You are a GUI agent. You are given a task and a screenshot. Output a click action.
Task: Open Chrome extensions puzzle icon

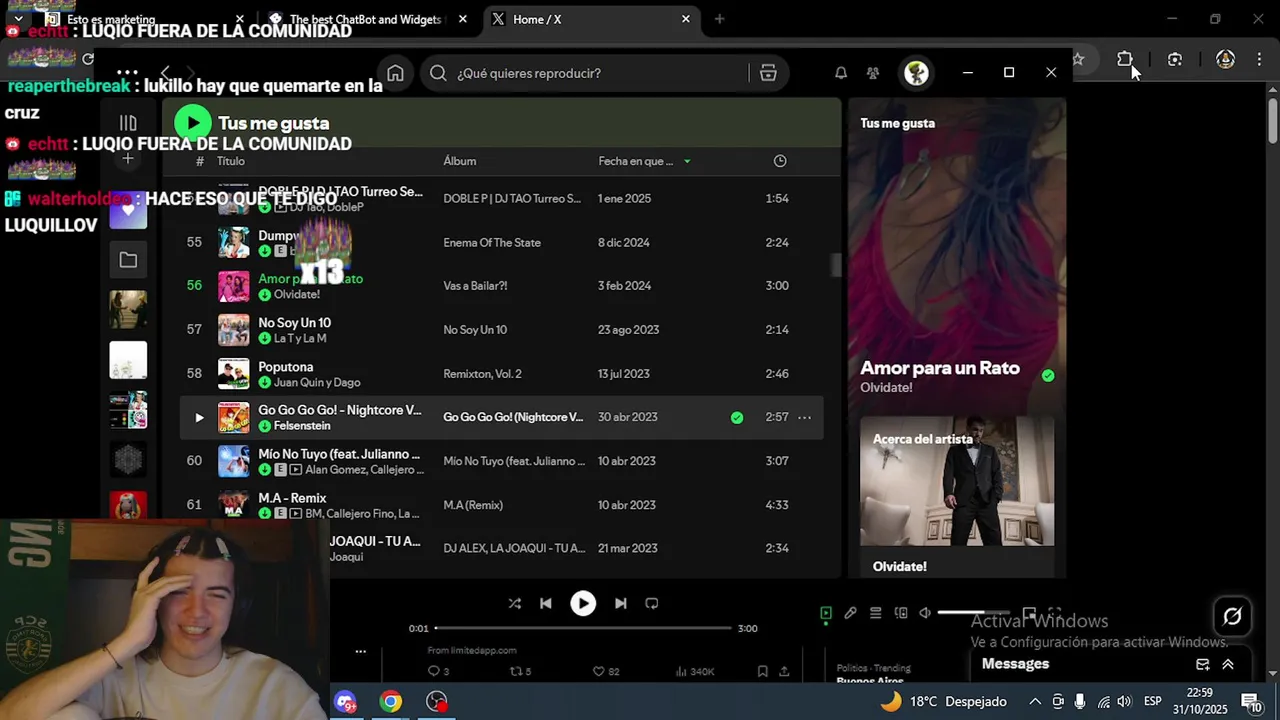pyautogui.click(x=1125, y=59)
